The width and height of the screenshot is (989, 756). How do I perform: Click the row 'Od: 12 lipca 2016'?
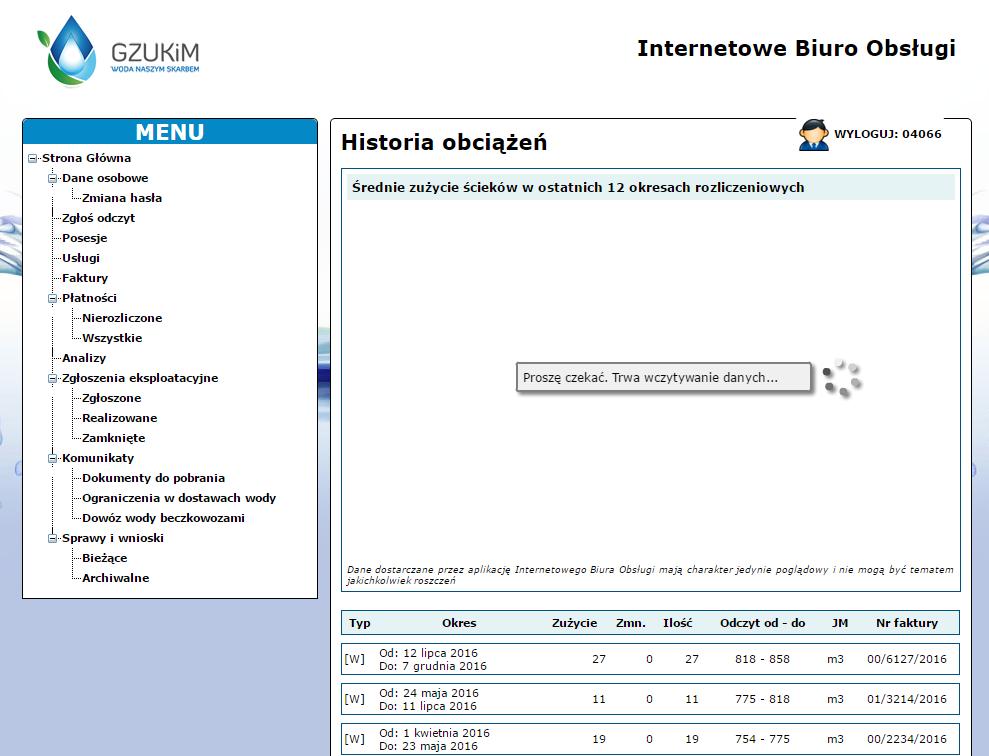650,660
